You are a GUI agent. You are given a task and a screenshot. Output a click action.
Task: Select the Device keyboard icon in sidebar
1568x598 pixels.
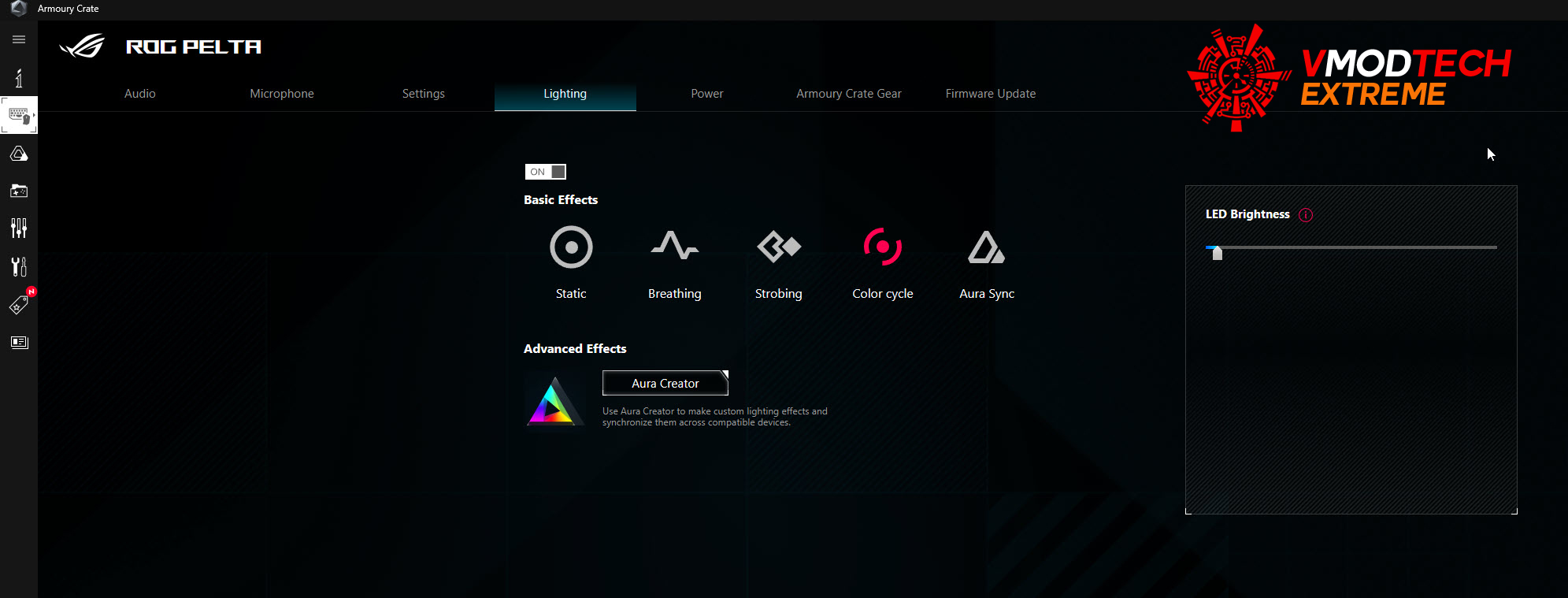pyautogui.click(x=19, y=116)
